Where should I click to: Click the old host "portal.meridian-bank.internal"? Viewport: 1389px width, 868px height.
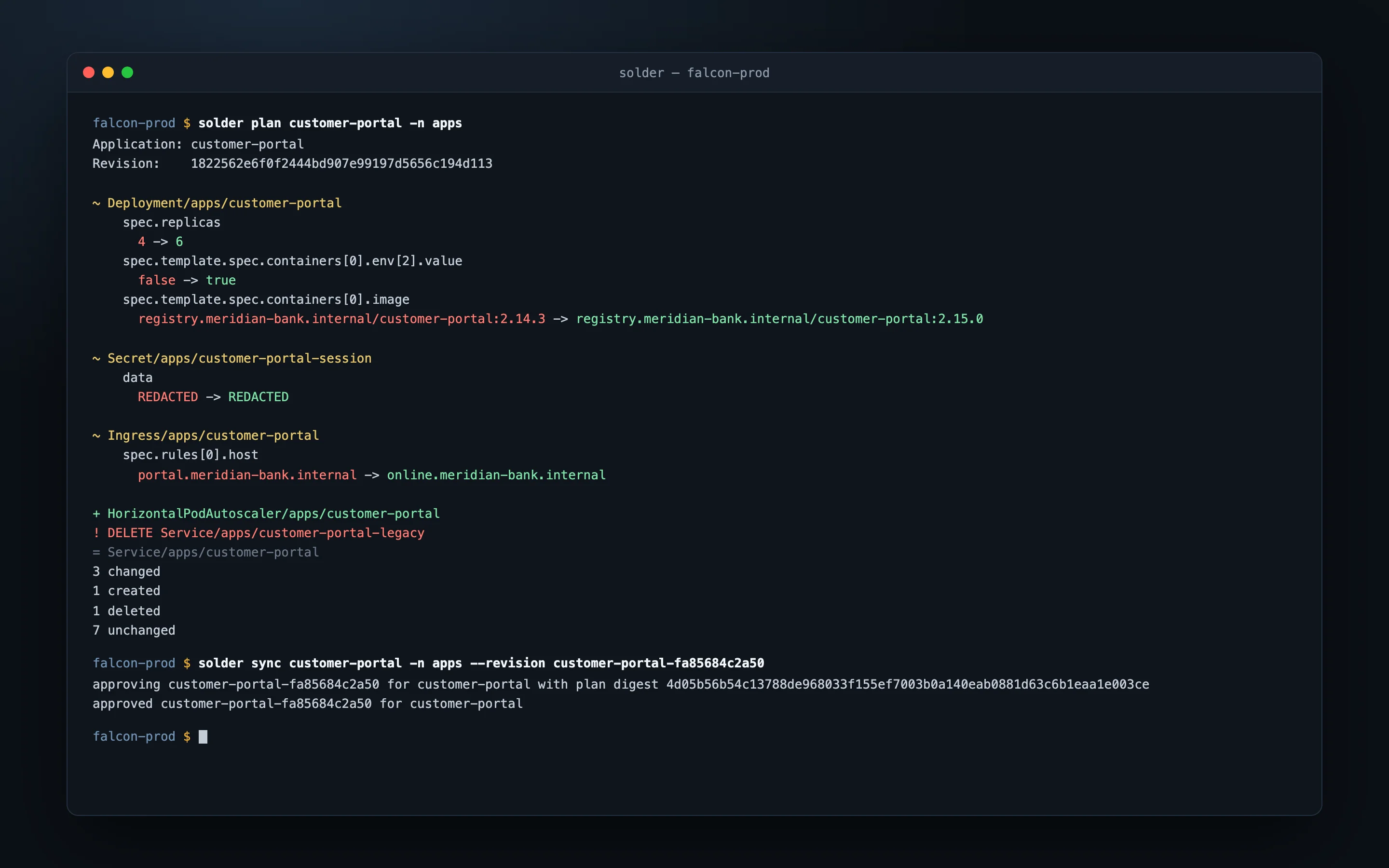(247, 475)
